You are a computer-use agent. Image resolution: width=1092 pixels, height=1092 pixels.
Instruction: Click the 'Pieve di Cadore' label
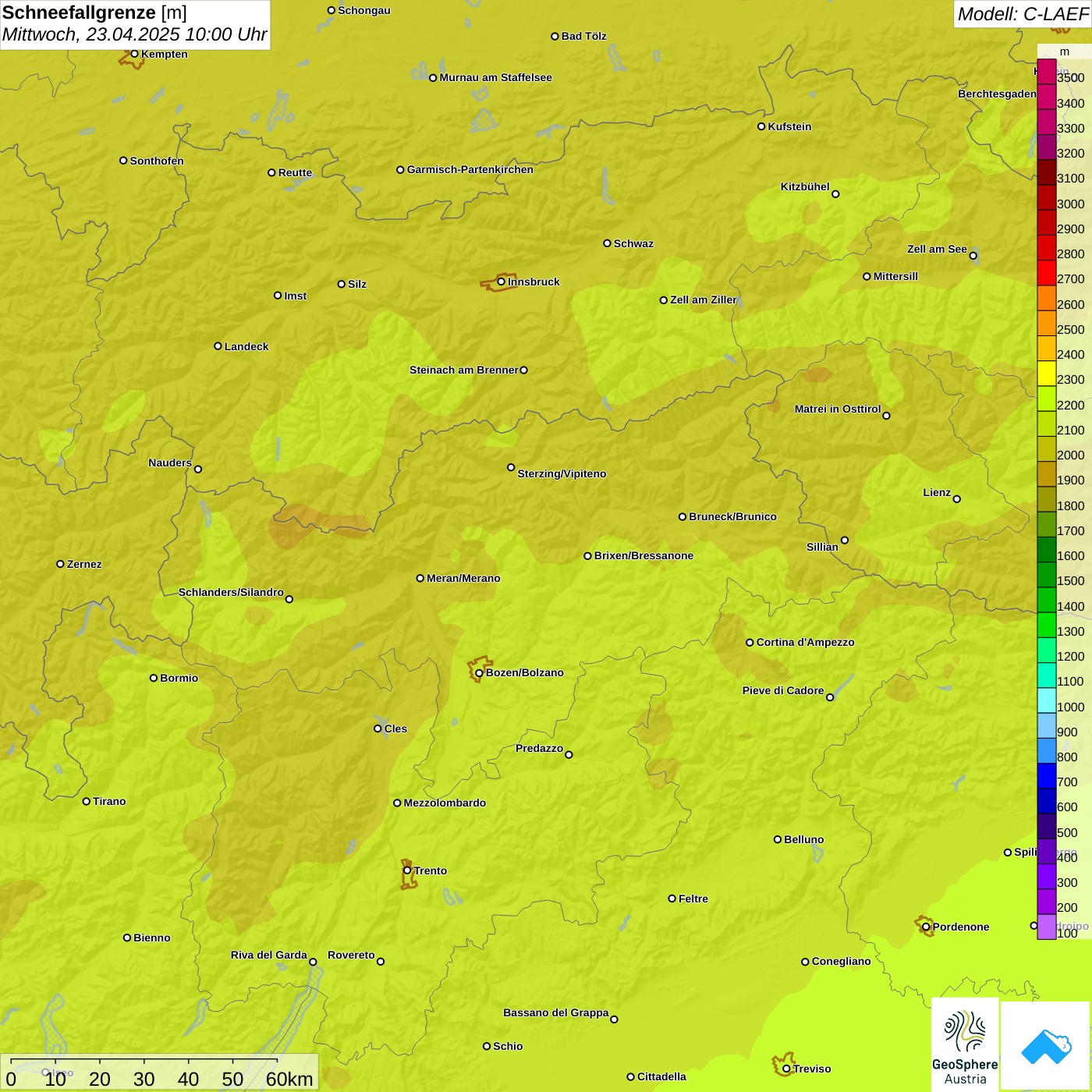point(783,690)
